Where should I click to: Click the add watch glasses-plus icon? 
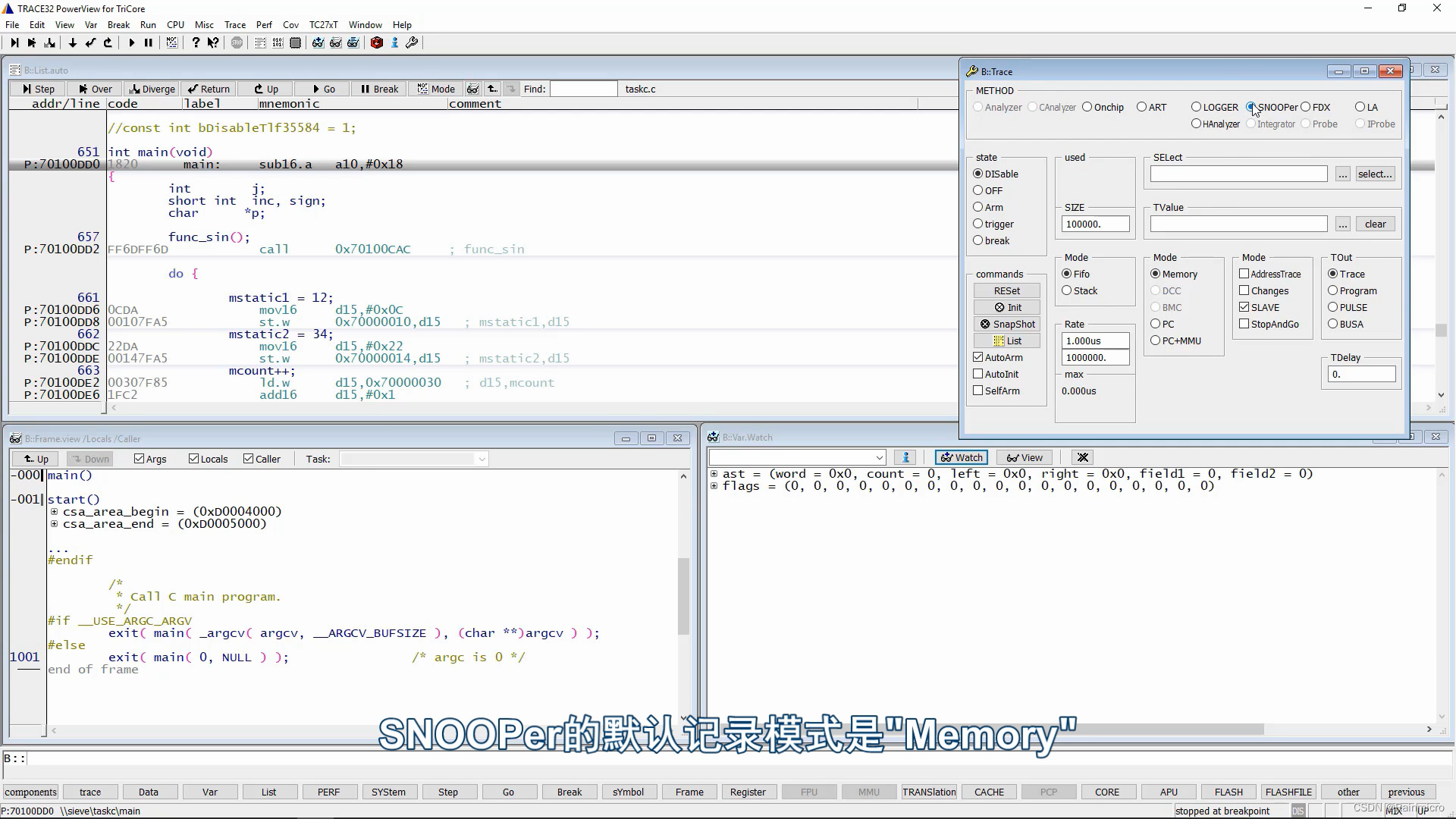click(318, 43)
